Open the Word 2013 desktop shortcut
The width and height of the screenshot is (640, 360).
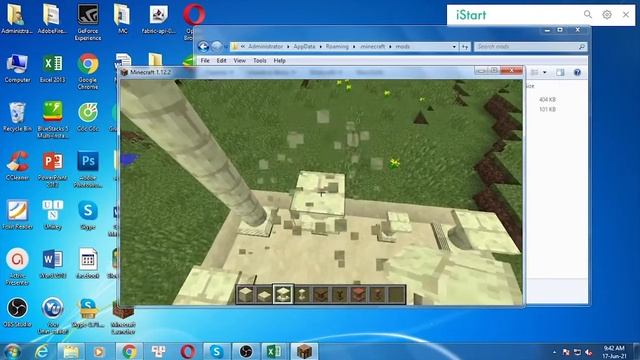53,264
